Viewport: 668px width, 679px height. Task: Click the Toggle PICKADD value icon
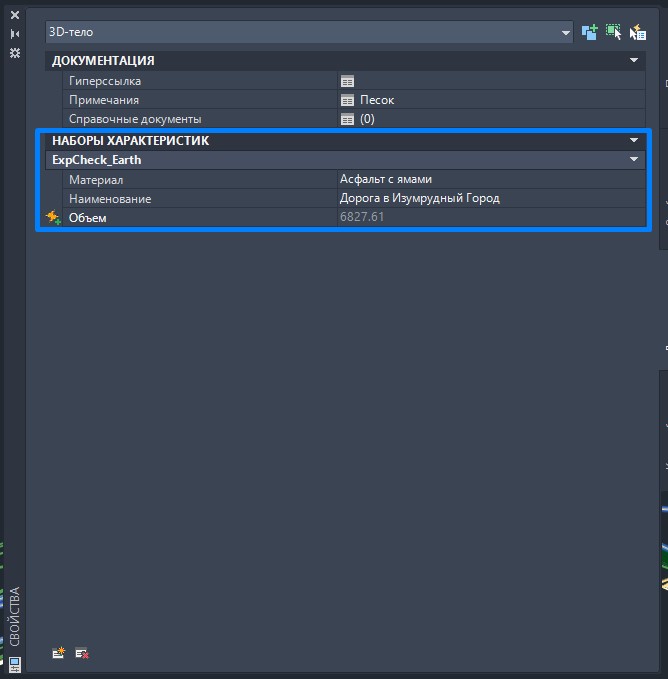(589, 32)
